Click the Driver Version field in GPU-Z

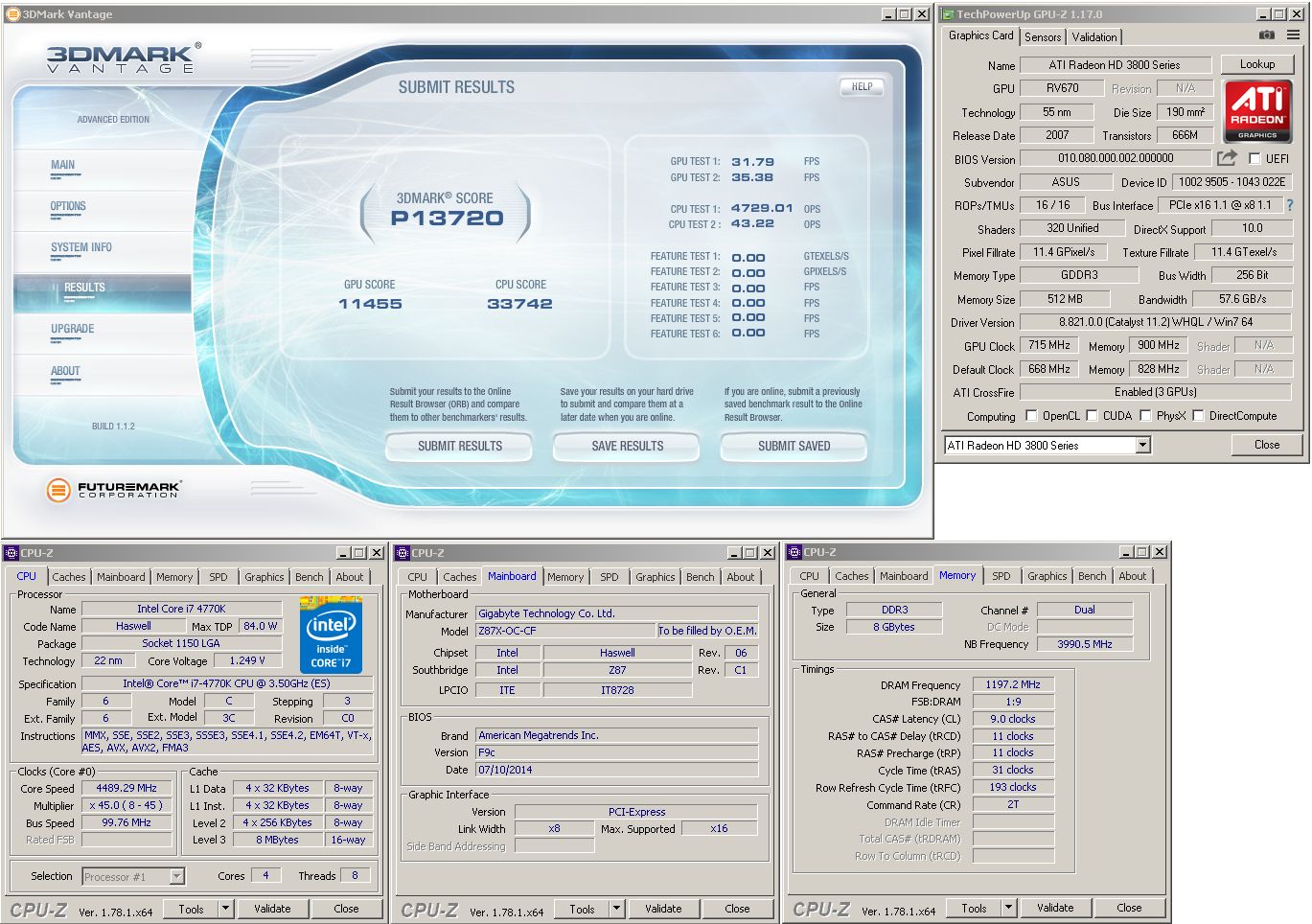coord(1156,322)
